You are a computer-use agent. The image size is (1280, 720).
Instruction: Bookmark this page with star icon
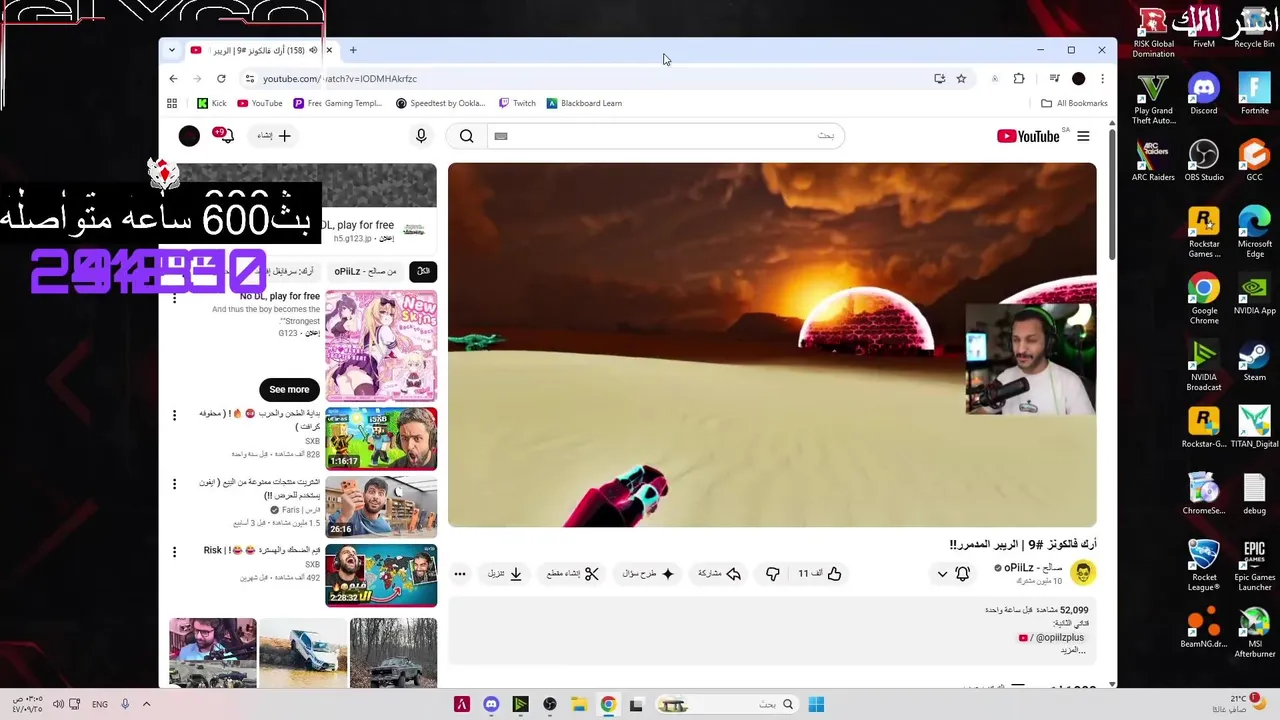[961, 78]
